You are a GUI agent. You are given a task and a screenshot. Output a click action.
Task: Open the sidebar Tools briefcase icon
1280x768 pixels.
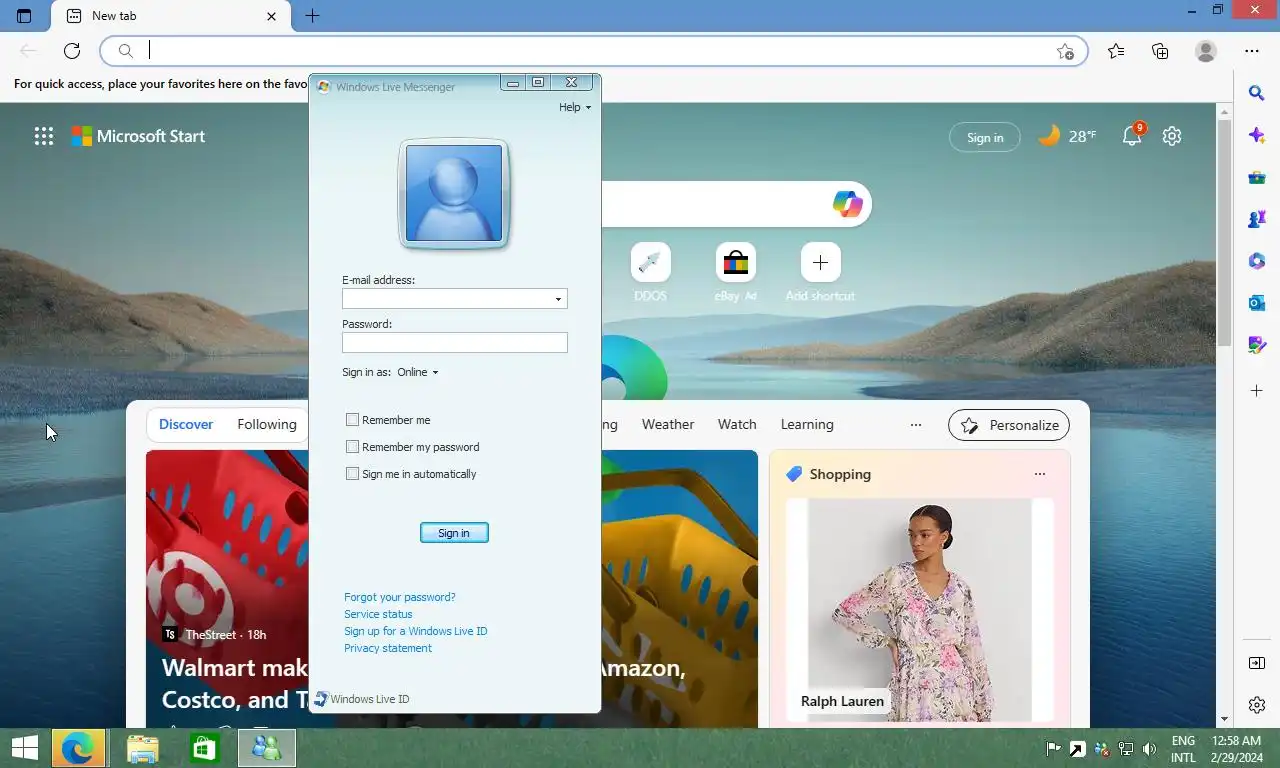point(1257,177)
